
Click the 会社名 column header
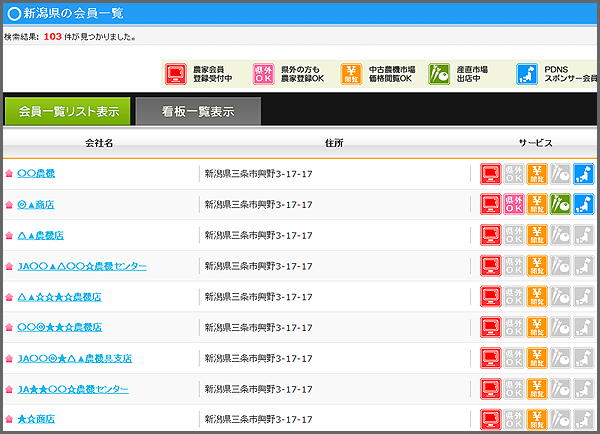pyautogui.click(x=99, y=143)
